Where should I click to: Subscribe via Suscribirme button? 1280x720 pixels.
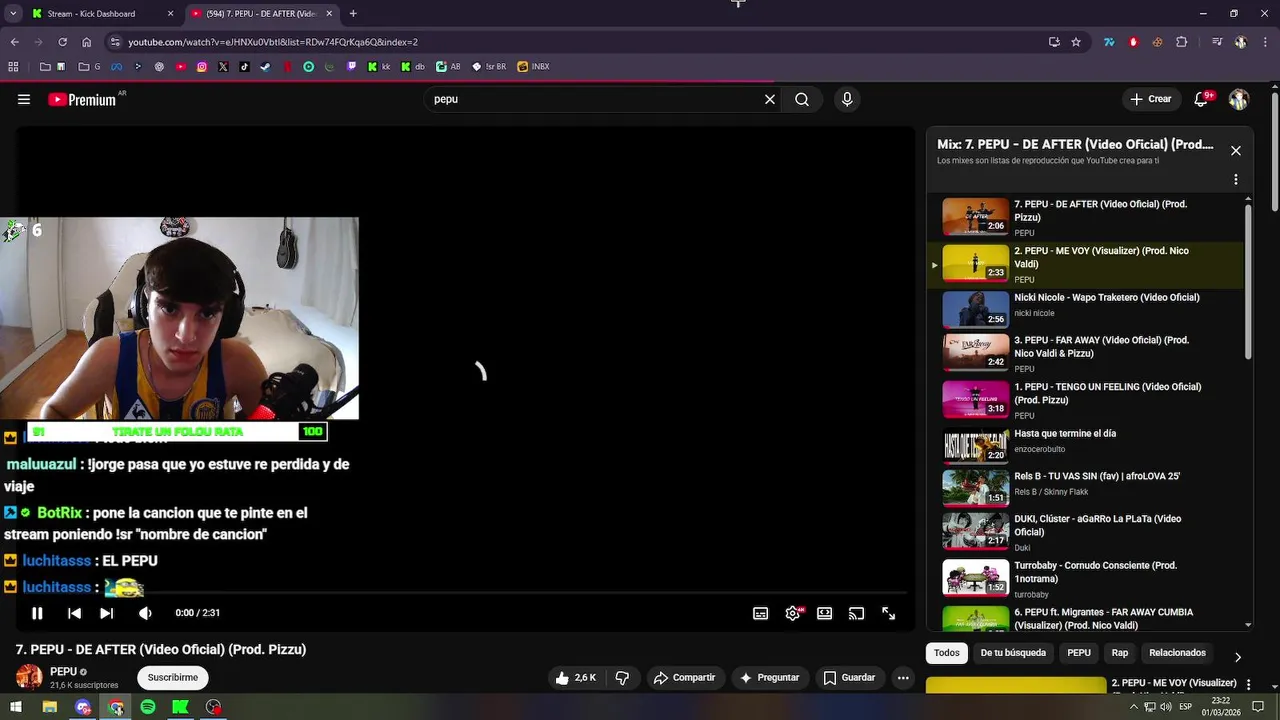point(173,678)
